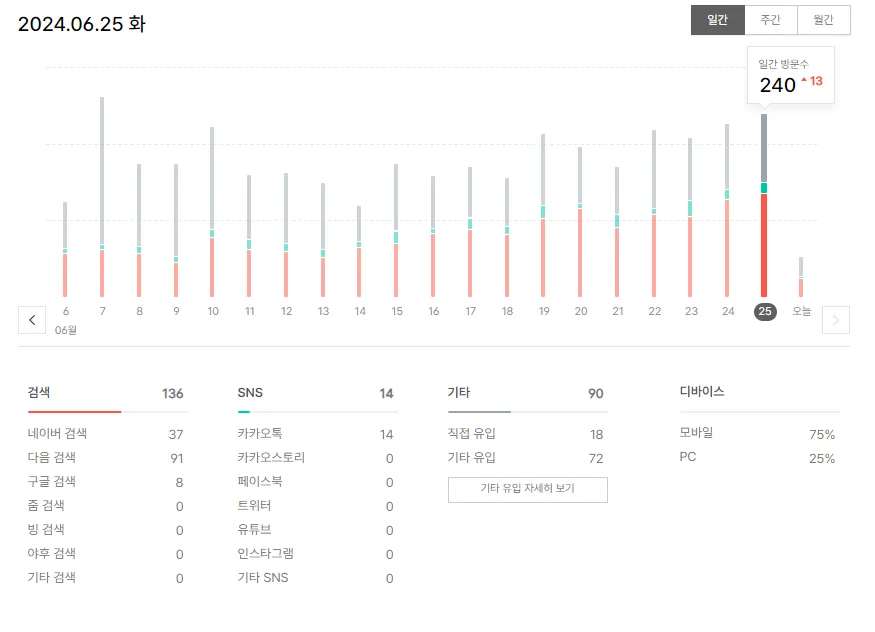Click the 검색 section header
The height and width of the screenshot is (632, 875).
point(39,393)
